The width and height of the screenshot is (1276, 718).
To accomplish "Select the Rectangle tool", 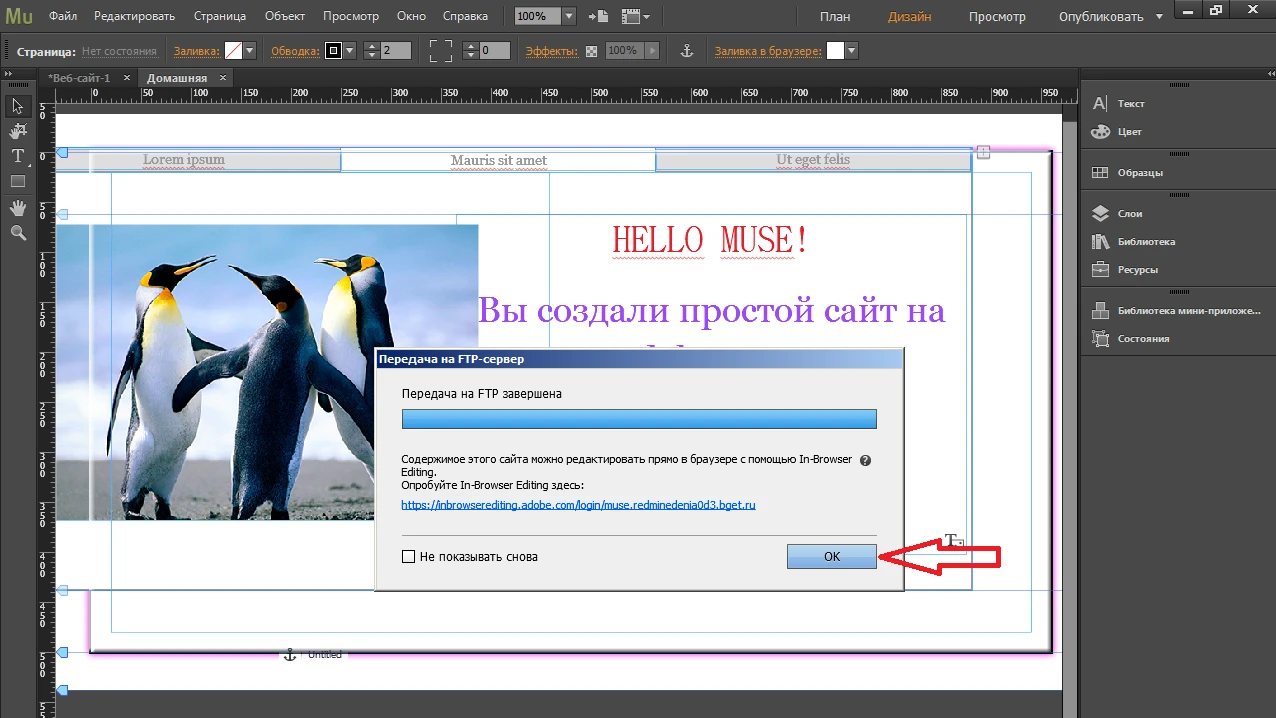I will coord(18,181).
